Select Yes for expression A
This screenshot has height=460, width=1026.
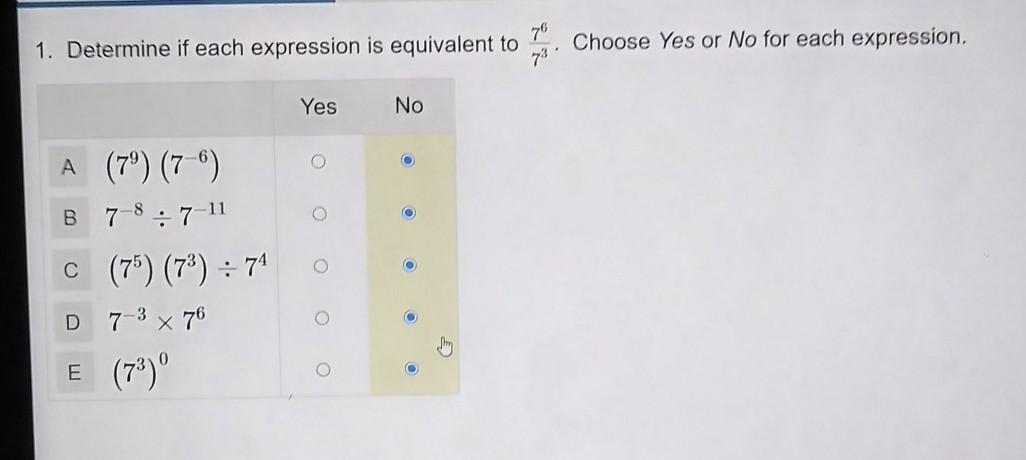pos(317,162)
